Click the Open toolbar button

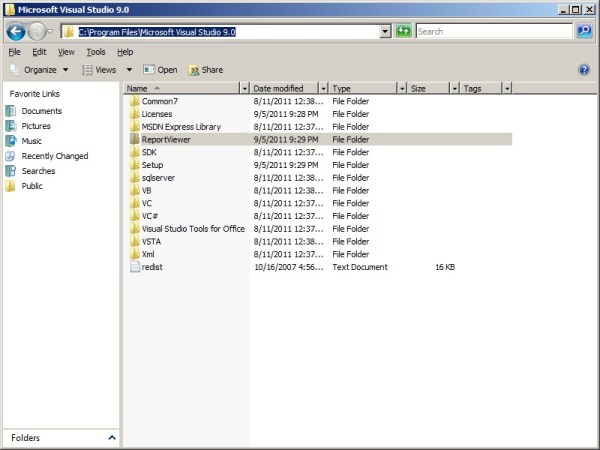click(x=160, y=70)
